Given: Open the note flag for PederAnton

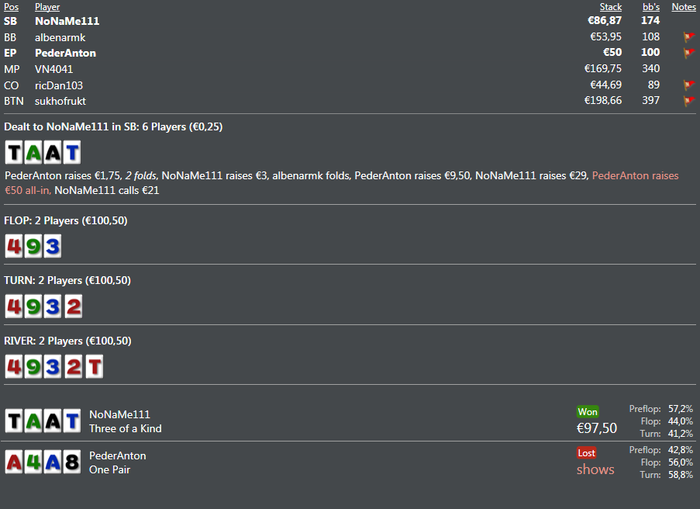Looking at the screenshot, I should 689,53.
